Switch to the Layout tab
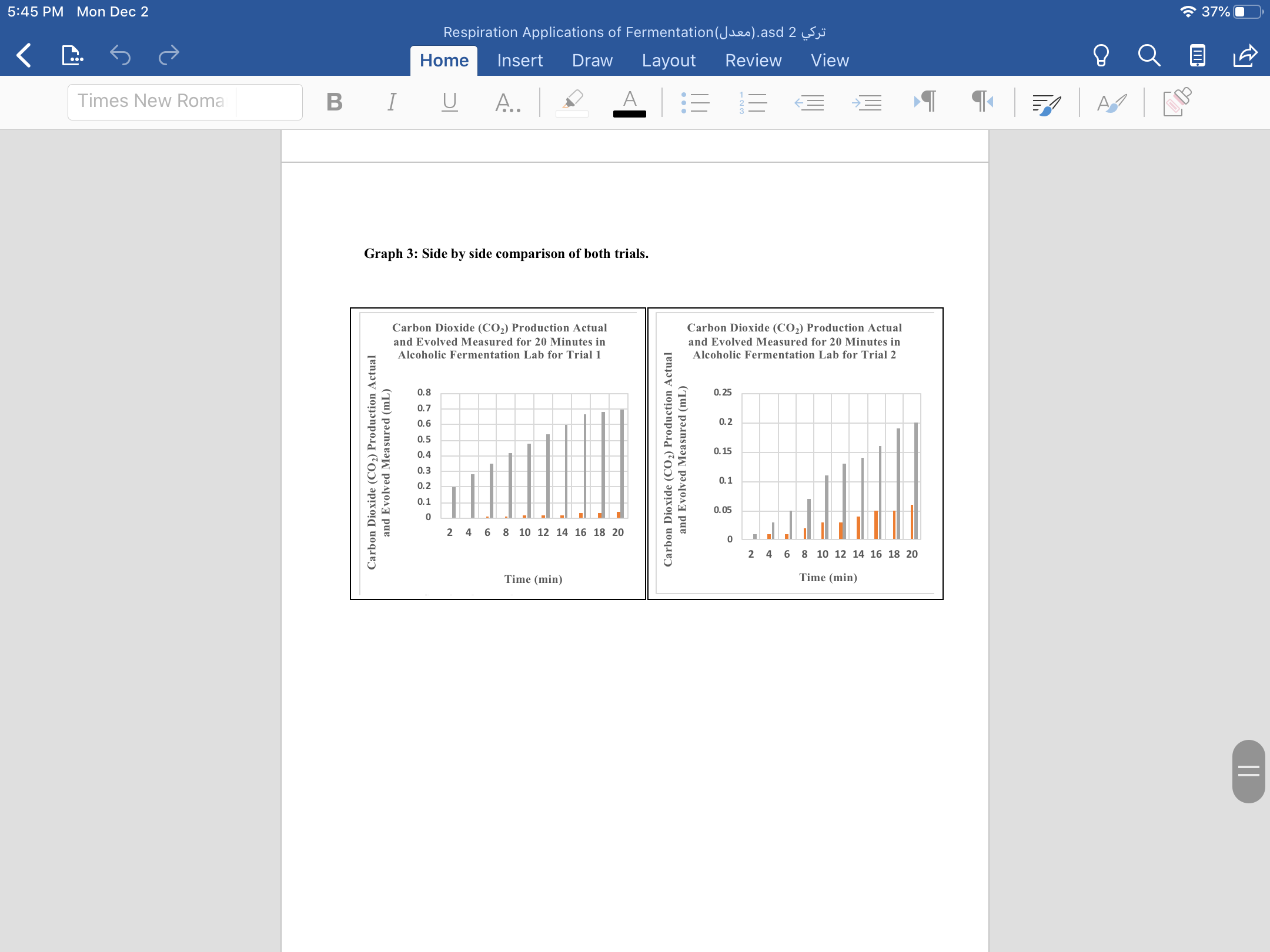 (669, 61)
